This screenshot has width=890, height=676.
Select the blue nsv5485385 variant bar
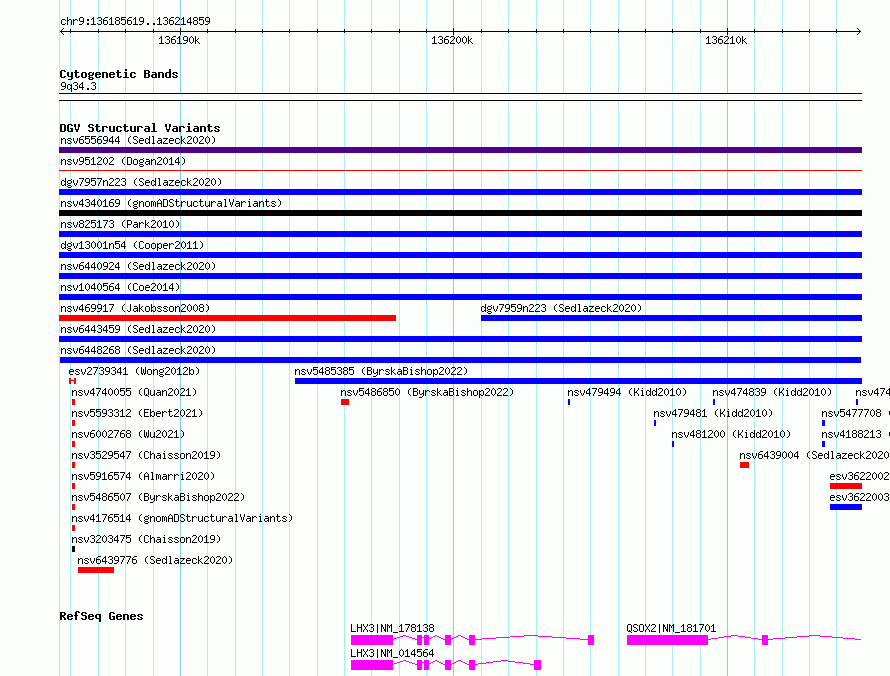[578, 381]
